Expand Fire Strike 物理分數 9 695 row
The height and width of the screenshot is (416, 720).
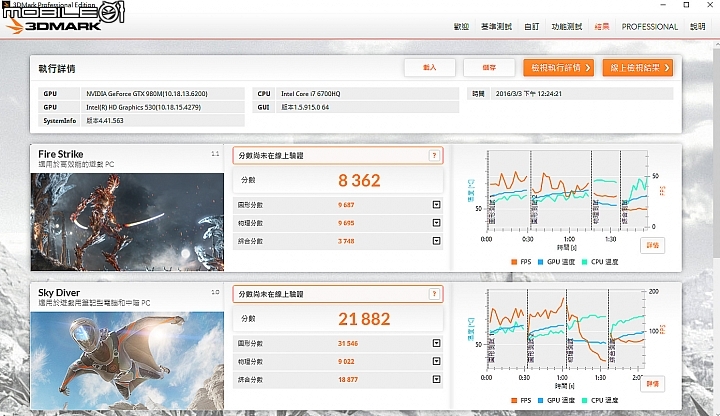click(436, 223)
